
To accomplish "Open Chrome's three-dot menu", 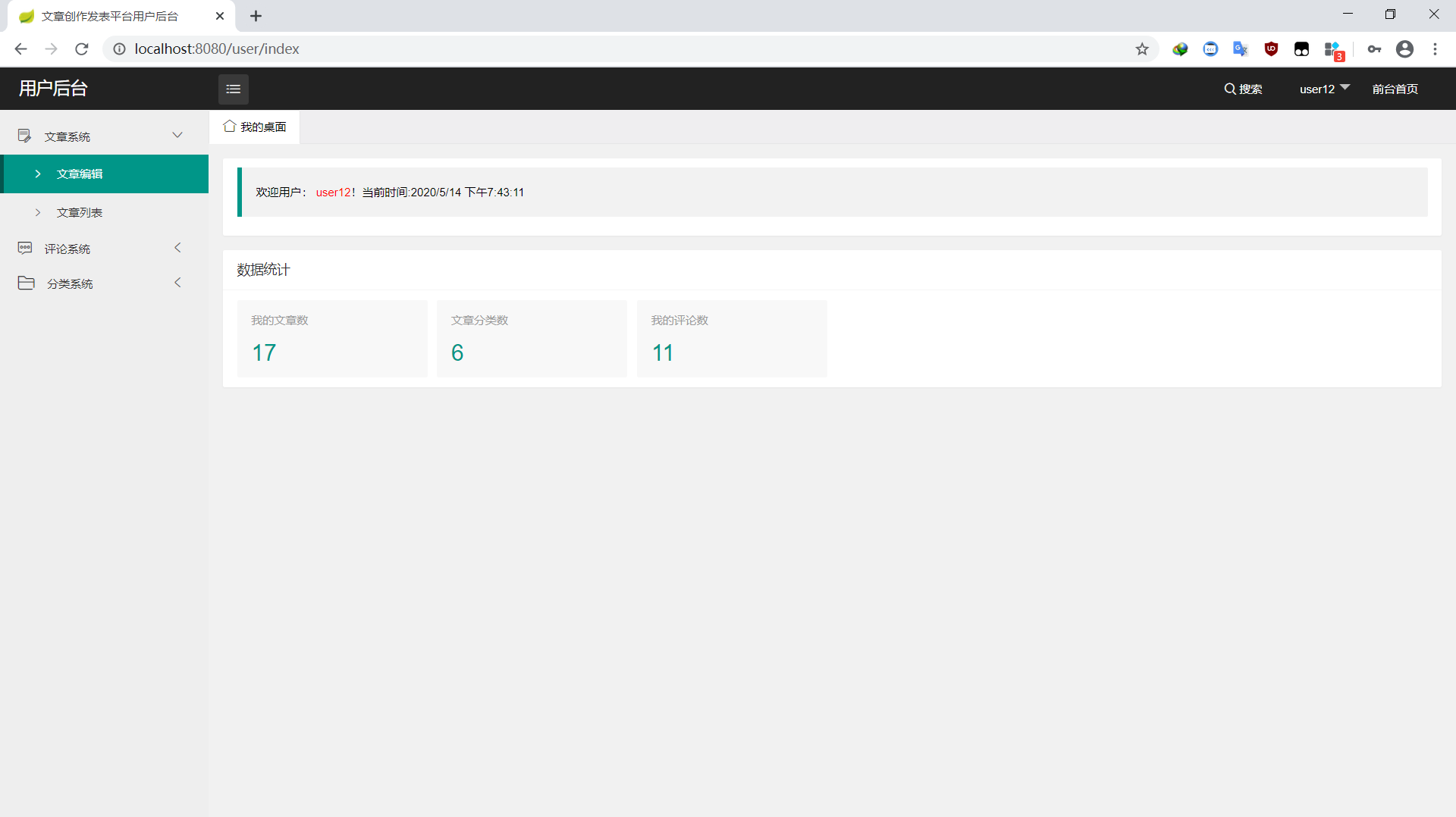I will pos(1435,49).
